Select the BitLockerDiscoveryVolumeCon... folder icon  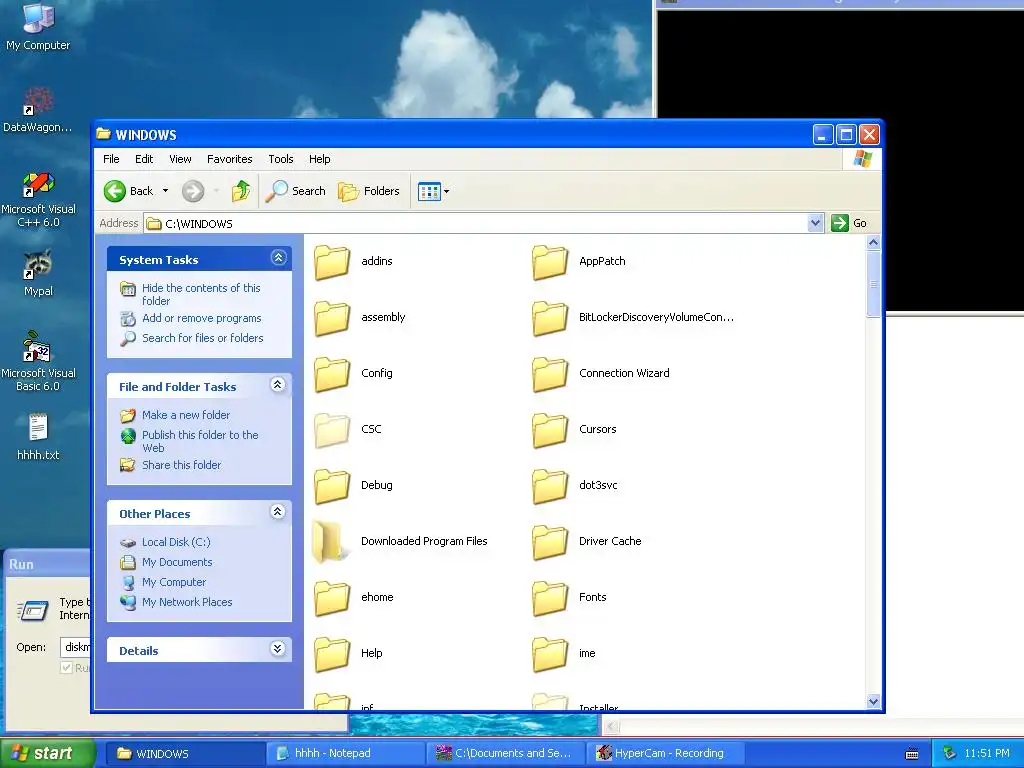tap(550, 318)
